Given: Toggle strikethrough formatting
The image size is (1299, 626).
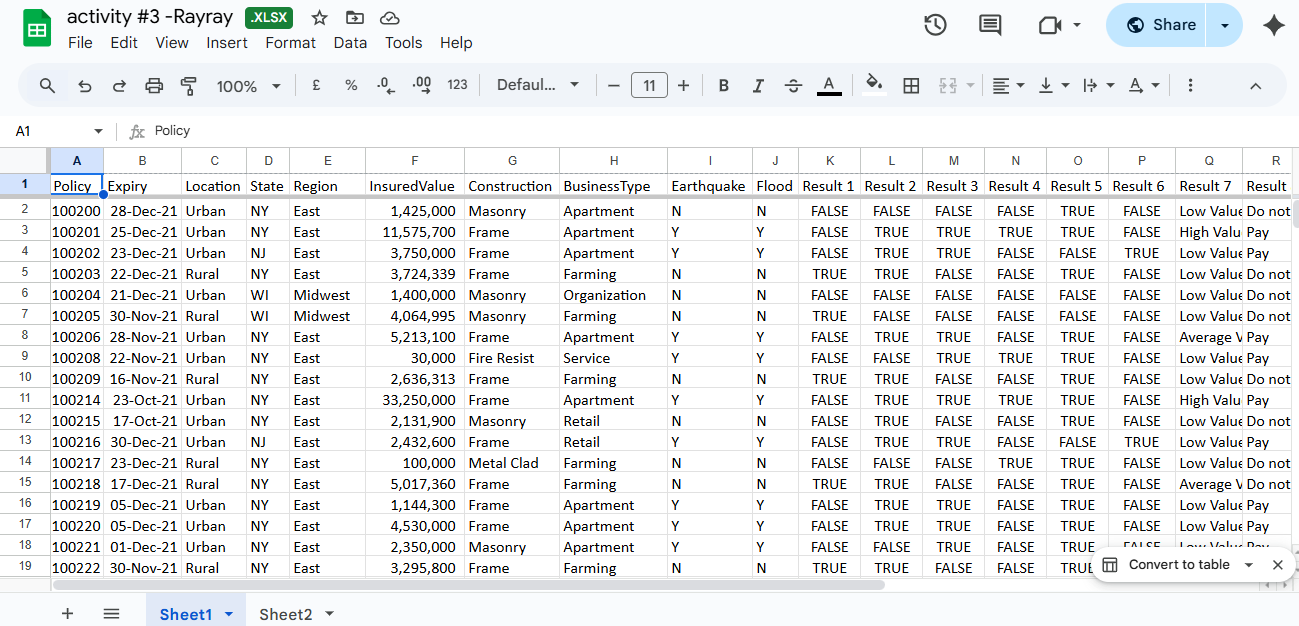Looking at the screenshot, I should (793, 86).
